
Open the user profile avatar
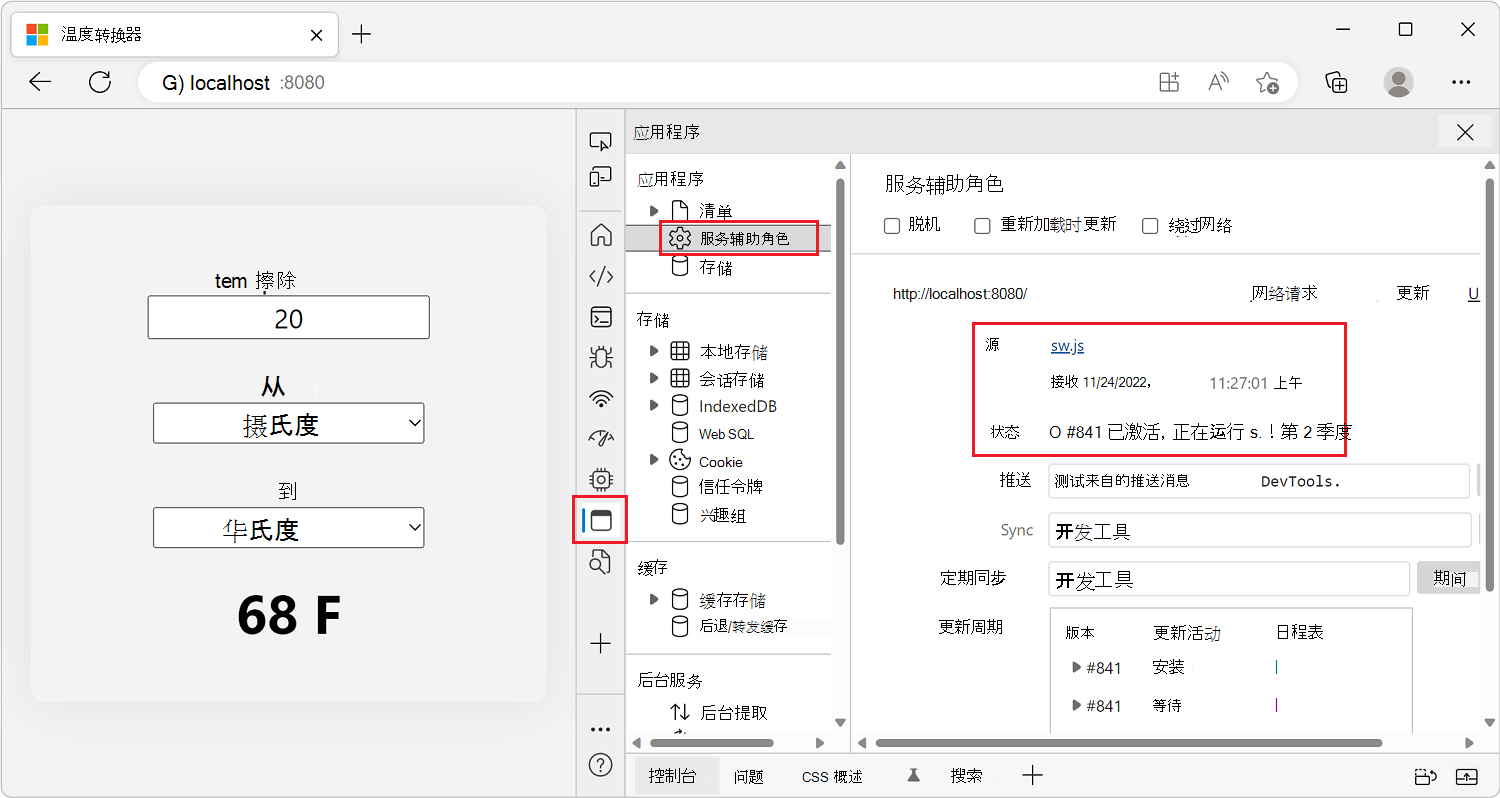click(1399, 82)
